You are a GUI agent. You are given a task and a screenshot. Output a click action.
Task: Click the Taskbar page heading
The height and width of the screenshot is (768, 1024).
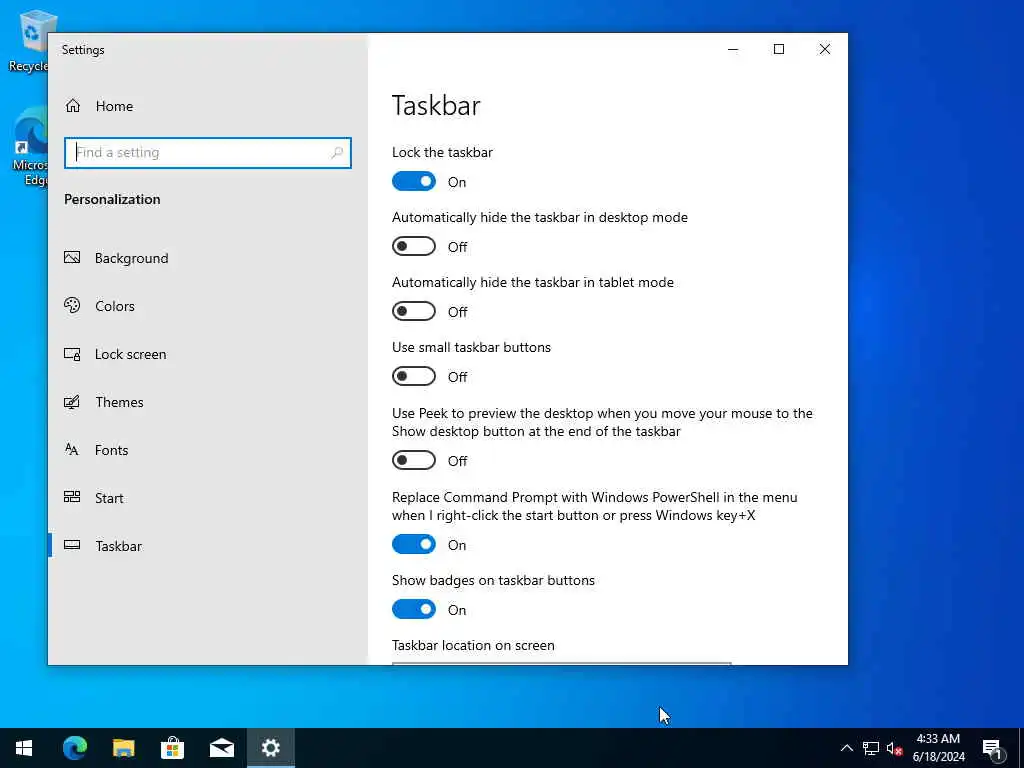[436, 106]
